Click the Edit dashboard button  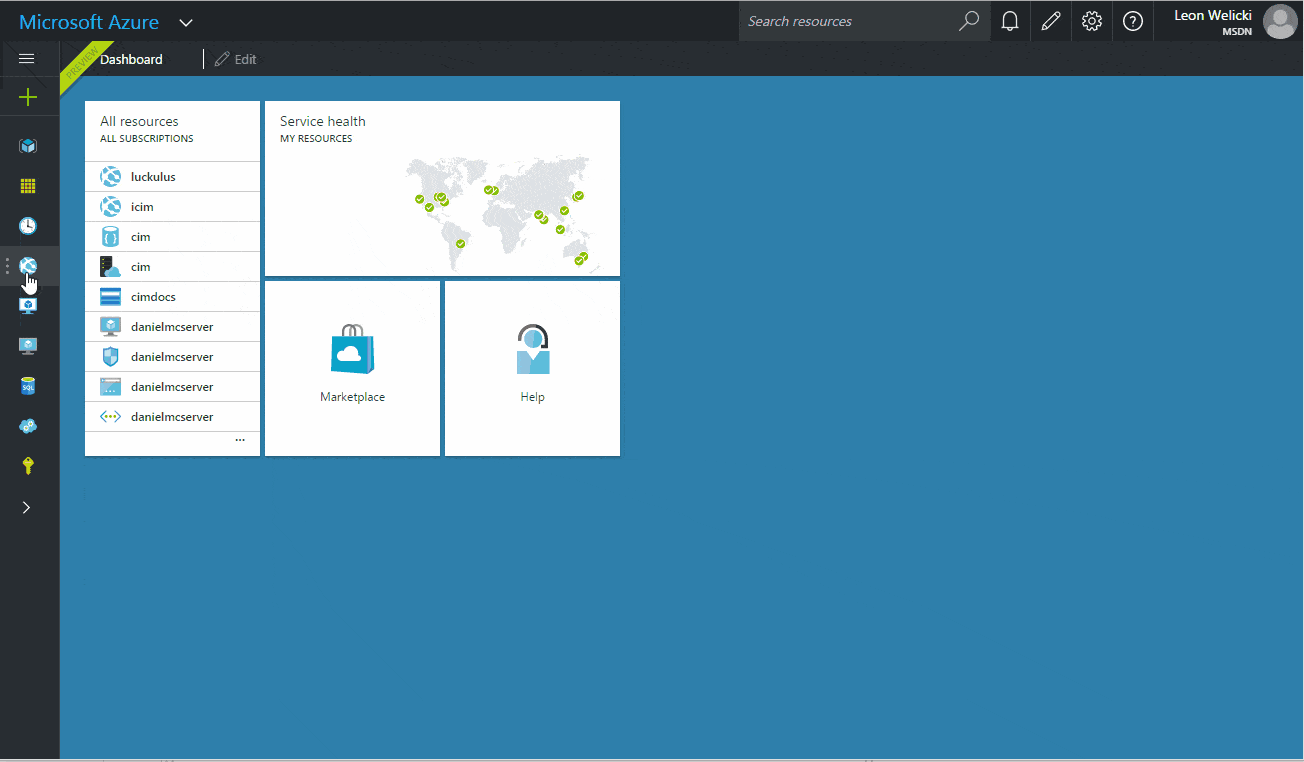coord(236,59)
